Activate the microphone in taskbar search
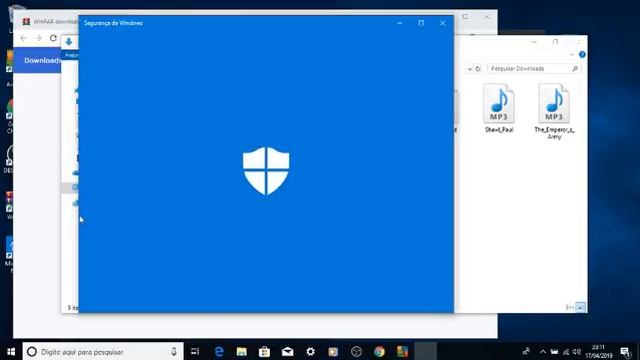 (174, 351)
